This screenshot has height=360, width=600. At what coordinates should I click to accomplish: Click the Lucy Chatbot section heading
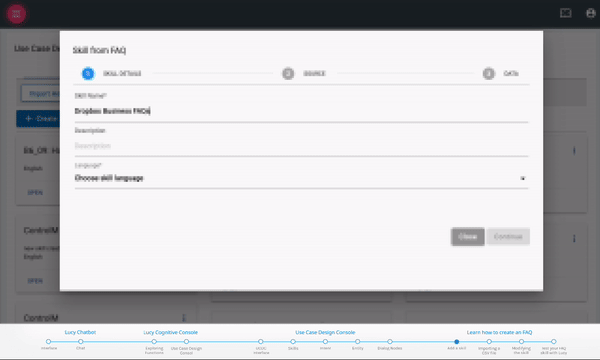[80, 332]
